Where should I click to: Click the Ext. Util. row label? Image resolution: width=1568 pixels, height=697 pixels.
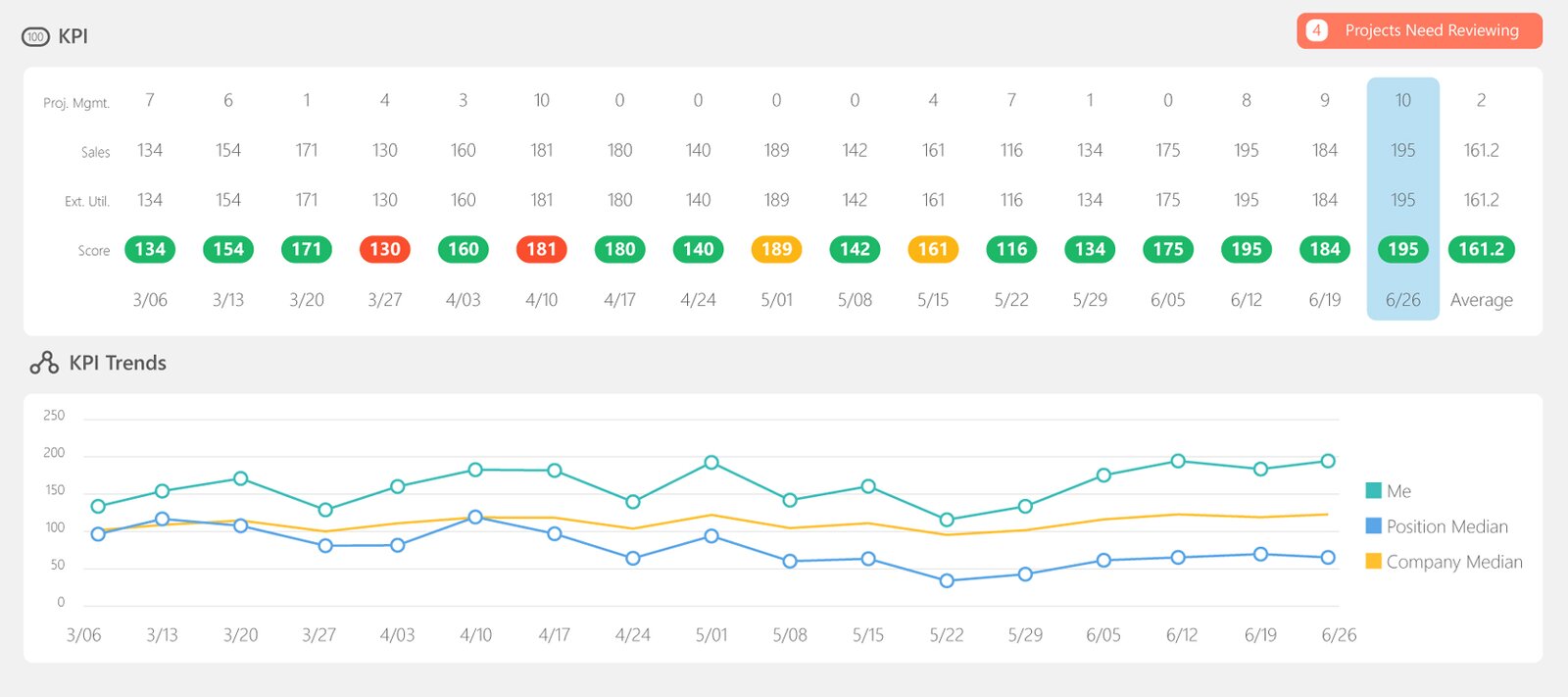pyautogui.click(x=87, y=201)
